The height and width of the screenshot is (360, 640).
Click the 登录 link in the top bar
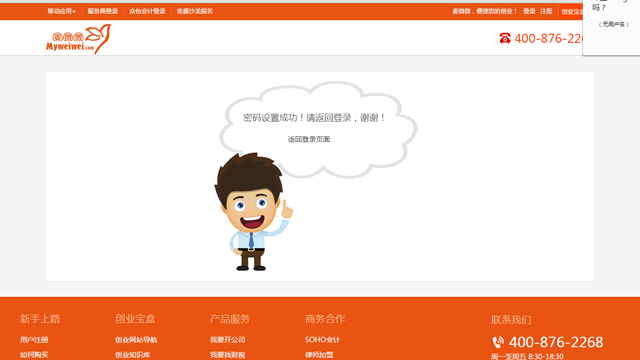pos(529,11)
